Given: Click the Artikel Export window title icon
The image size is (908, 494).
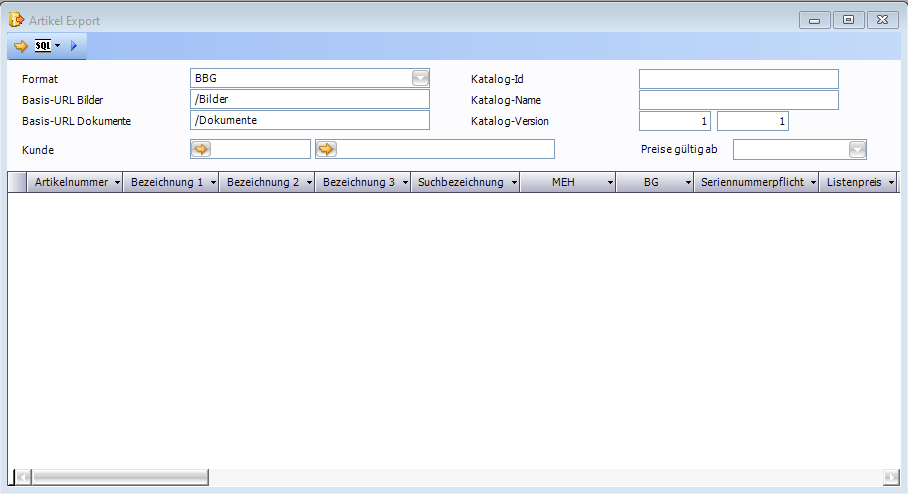Looking at the screenshot, I should pyautogui.click(x=16, y=20).
